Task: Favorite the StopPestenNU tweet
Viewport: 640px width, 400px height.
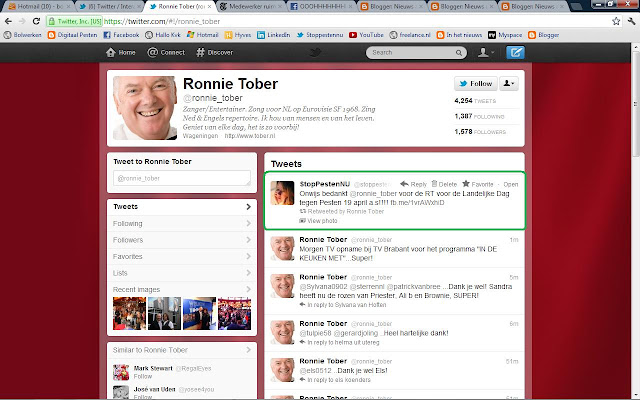Action: pyautogui.click(x=478, y=184)
